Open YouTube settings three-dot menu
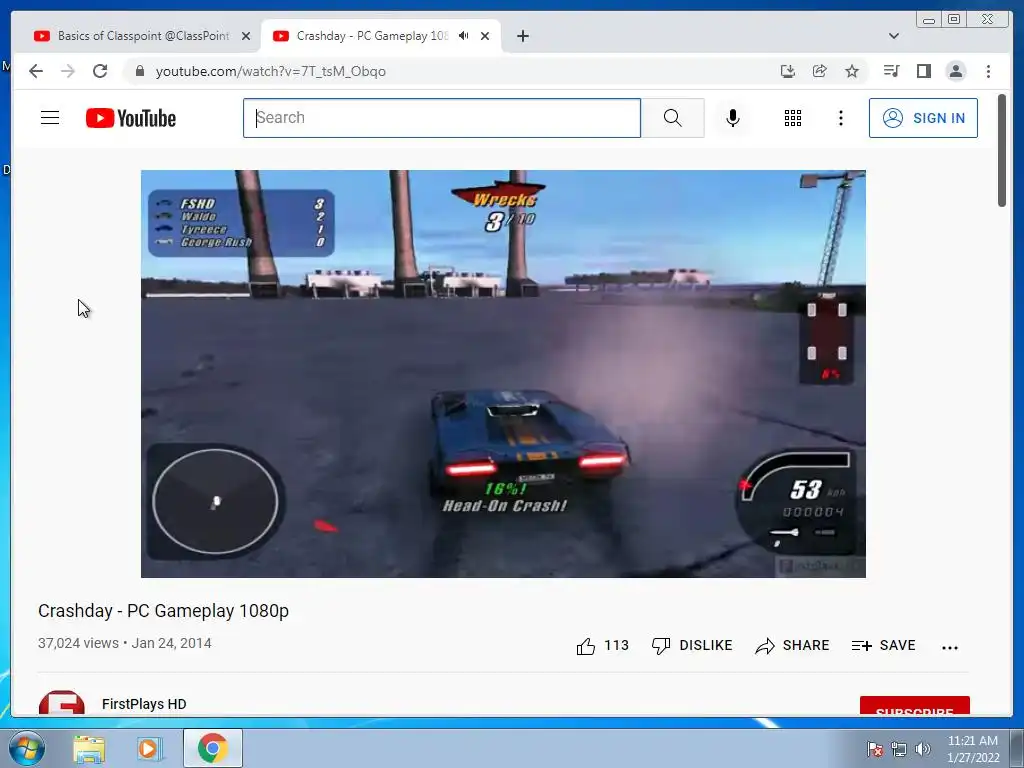 click(x=840, y=118)
